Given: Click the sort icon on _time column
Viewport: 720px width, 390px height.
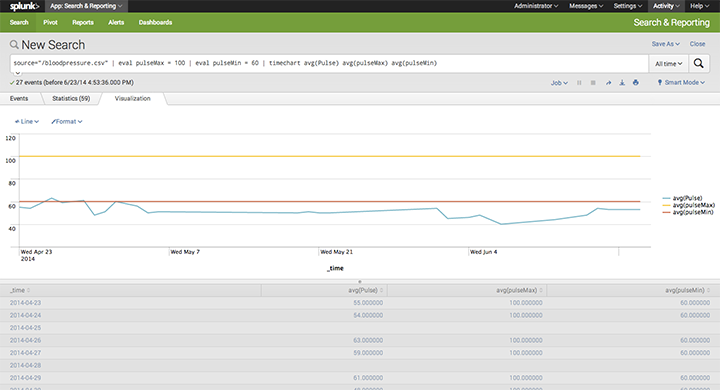Looking at the screenshot, I should [x=28, y=290].
